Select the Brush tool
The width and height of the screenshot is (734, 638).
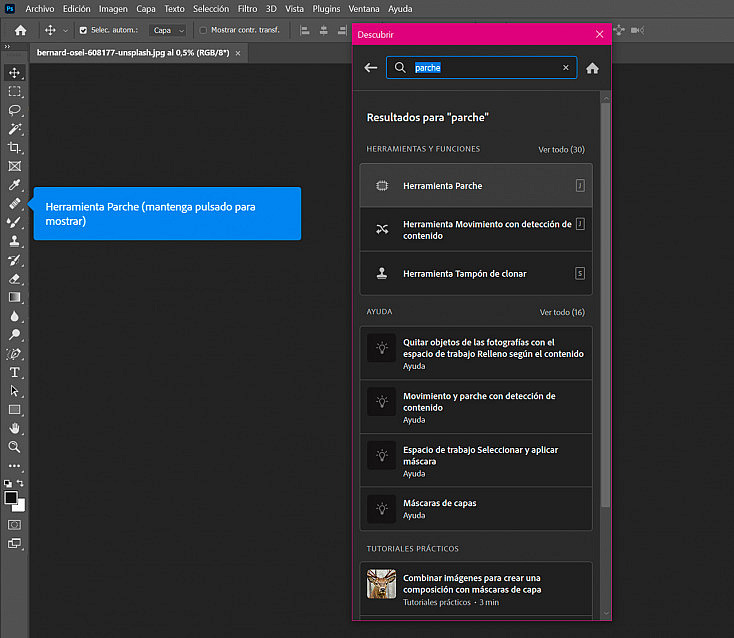15,223
